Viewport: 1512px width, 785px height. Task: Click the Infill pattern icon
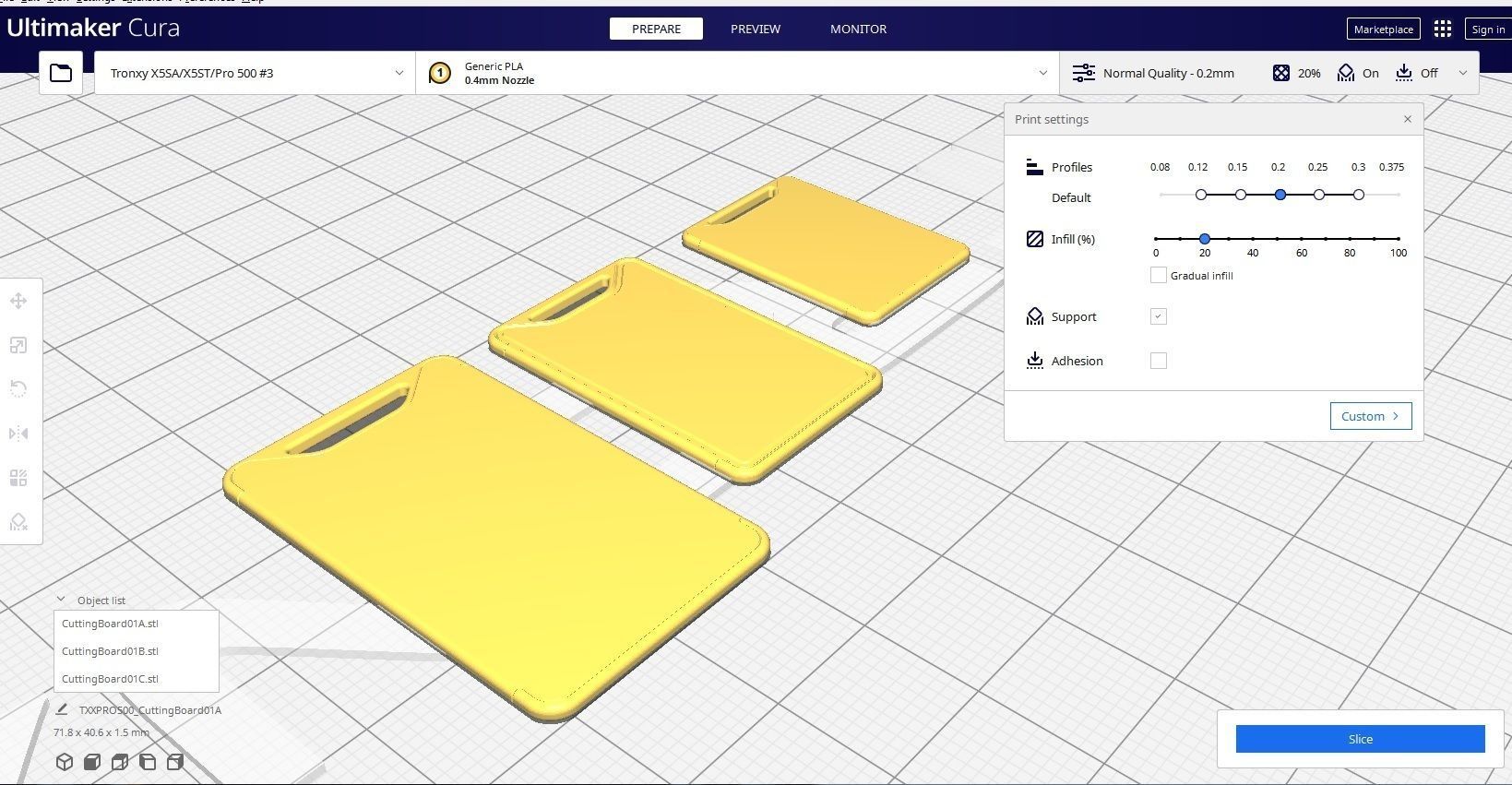coord(1034,239)
